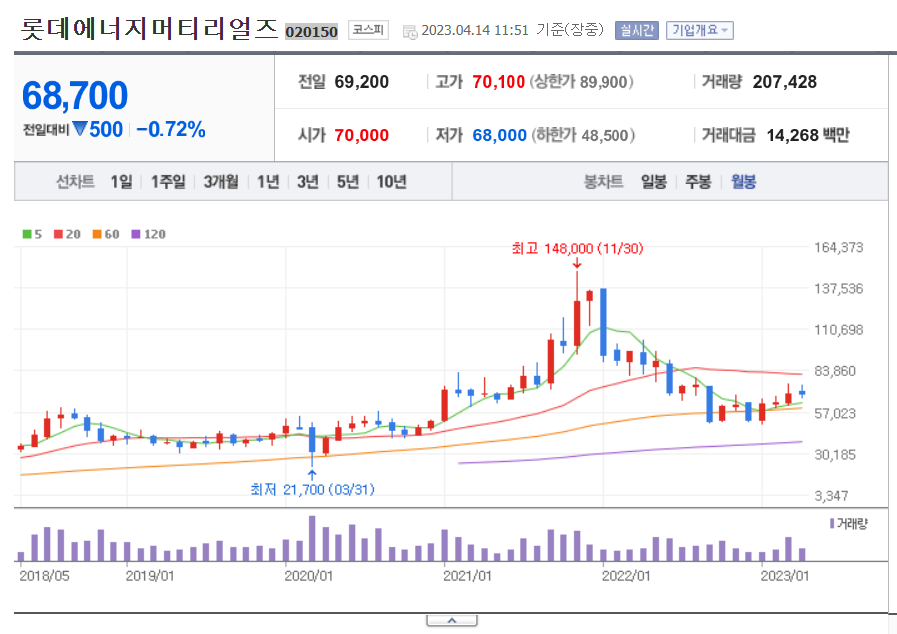Click the green 5-period moving average swatch
The image size is (897, 634).
click(x=27, y=234)
